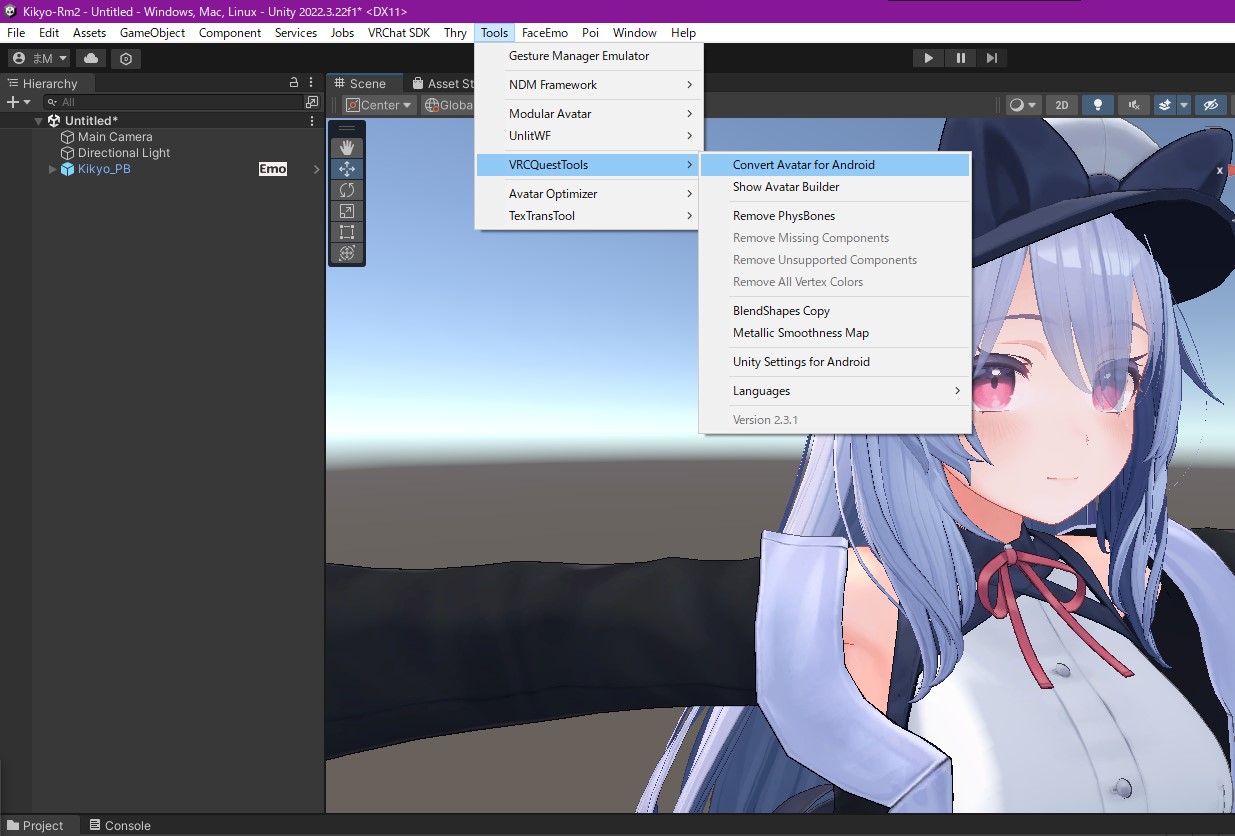This screenshot has width=1235, height=836.
Task: Open UnlitWF submenu
Action: click(588, 136)
